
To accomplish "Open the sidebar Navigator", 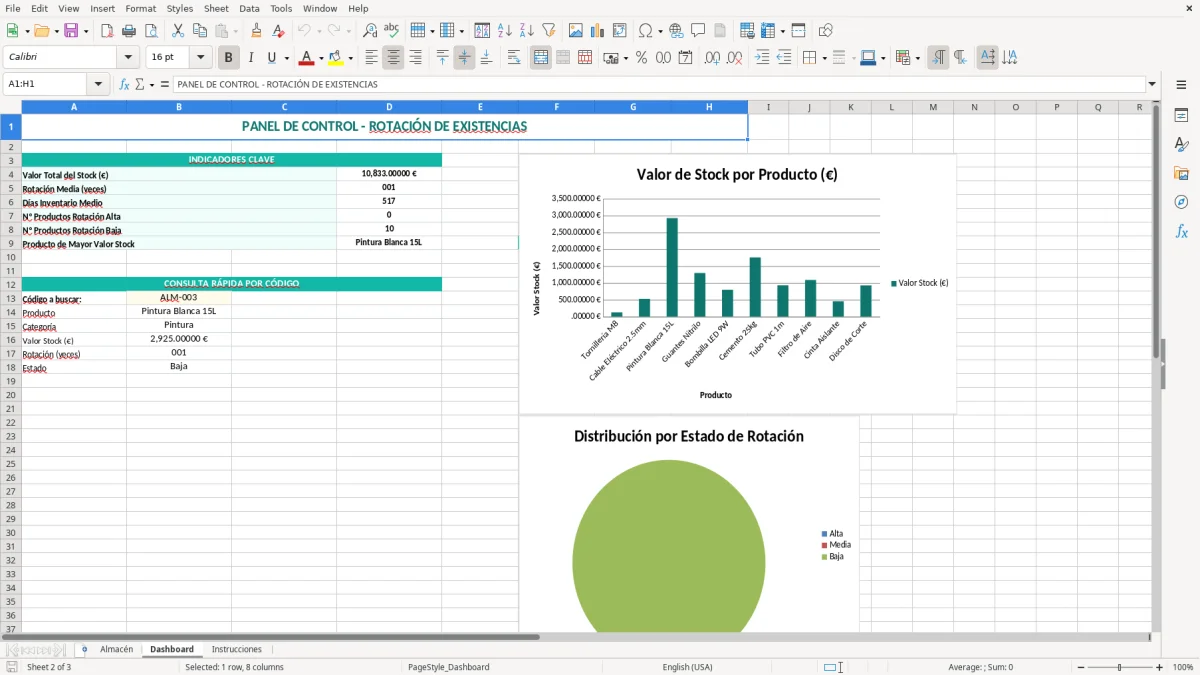I will 1181,202.
